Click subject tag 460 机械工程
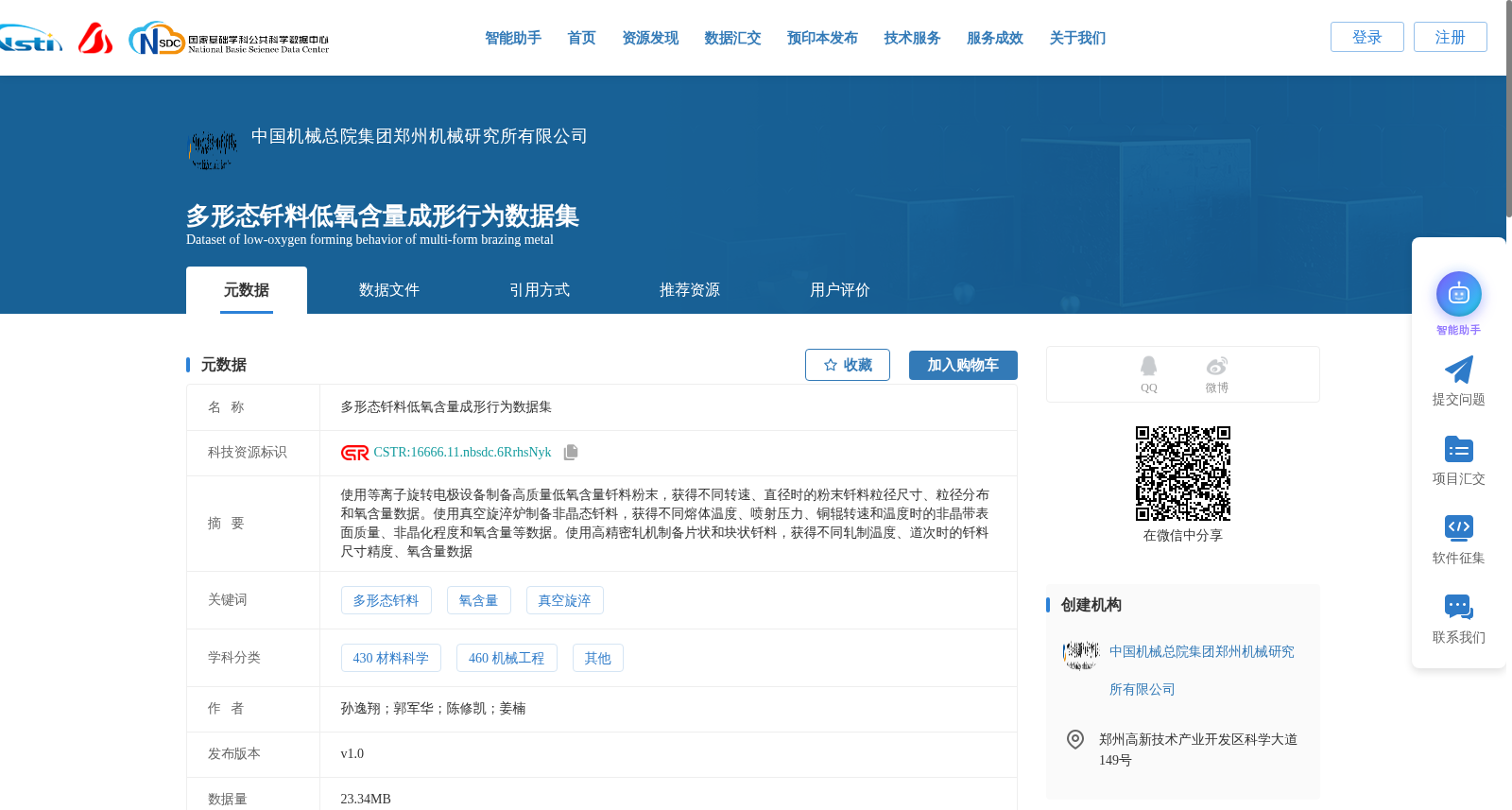 507,658
